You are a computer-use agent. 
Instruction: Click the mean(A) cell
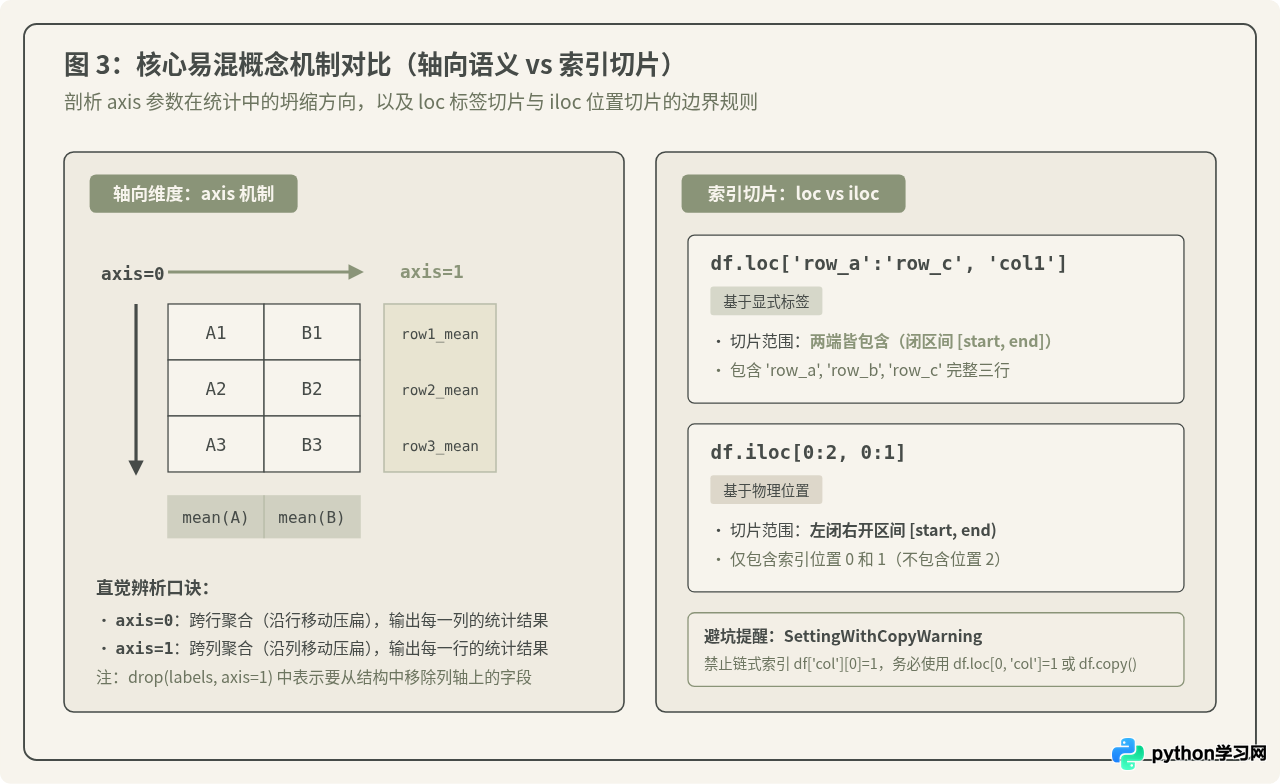[x=215, y=517]
